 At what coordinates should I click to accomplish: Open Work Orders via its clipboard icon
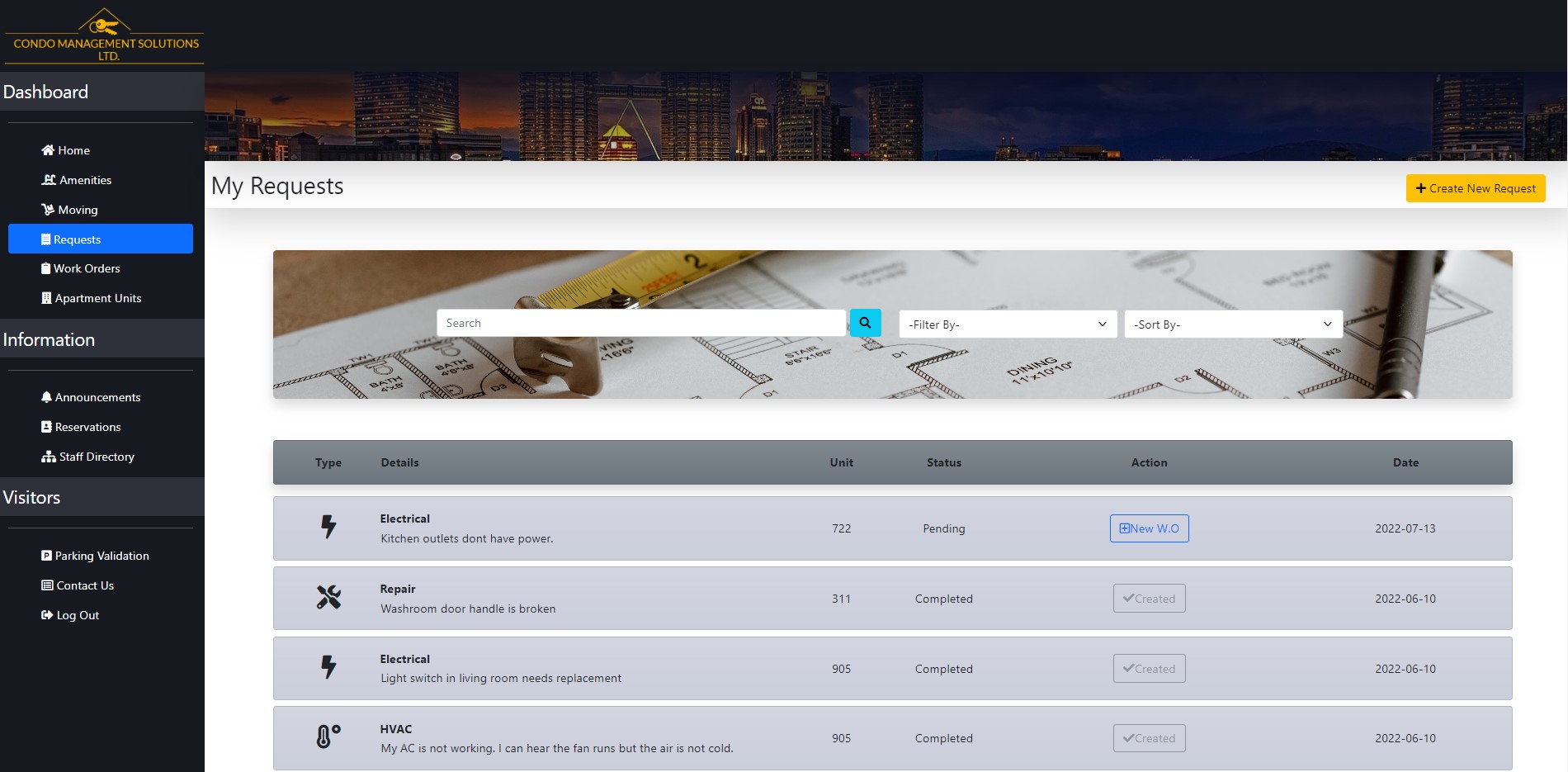click(47, 268)
